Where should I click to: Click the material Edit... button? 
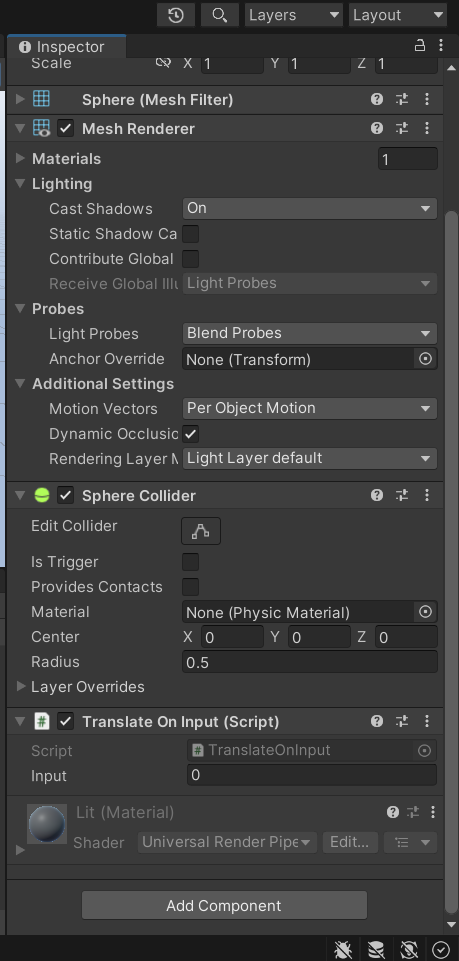pos(350,842)
